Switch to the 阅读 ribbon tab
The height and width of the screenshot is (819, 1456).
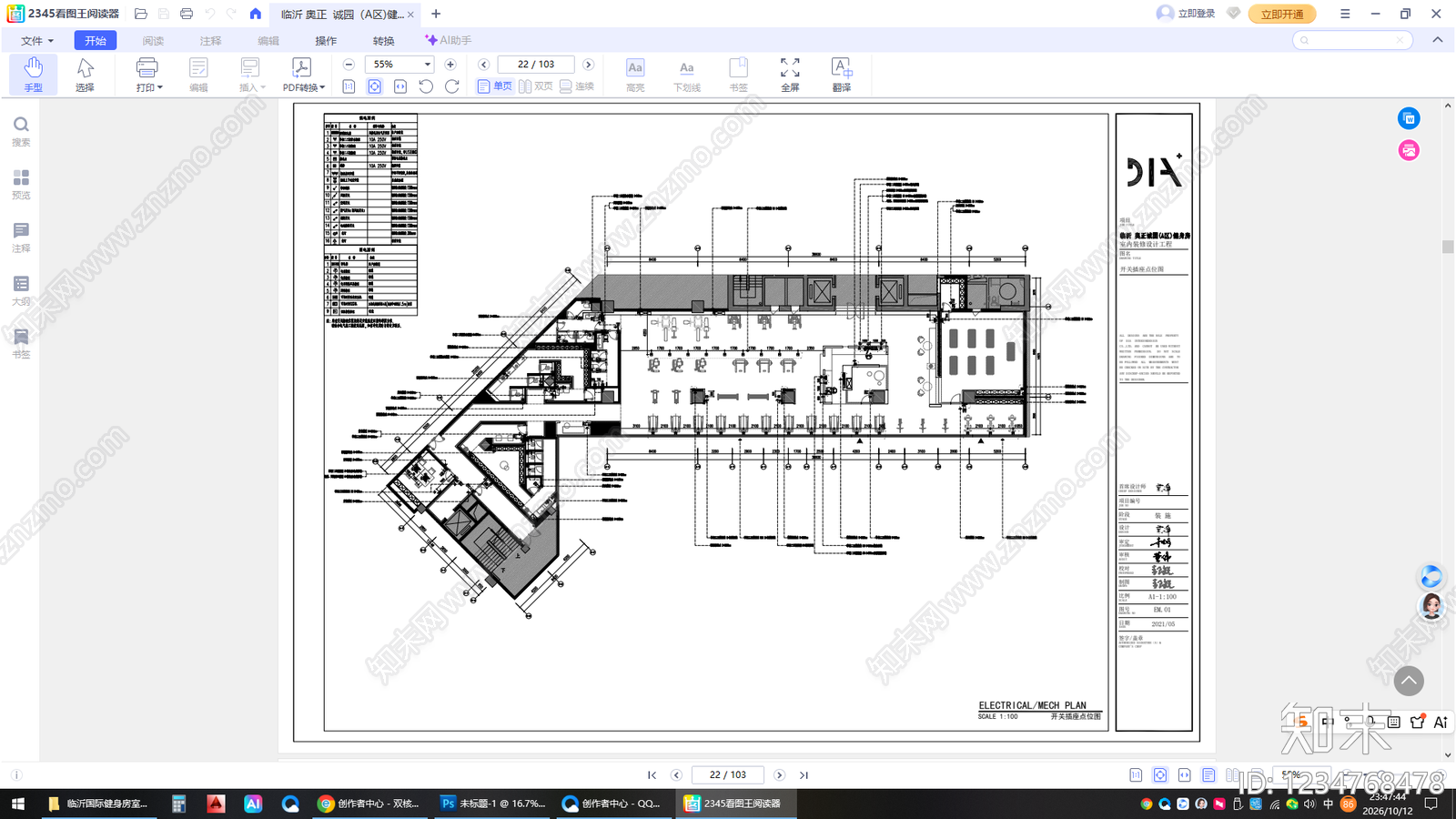pyautogui.click(x=153, y=41)
